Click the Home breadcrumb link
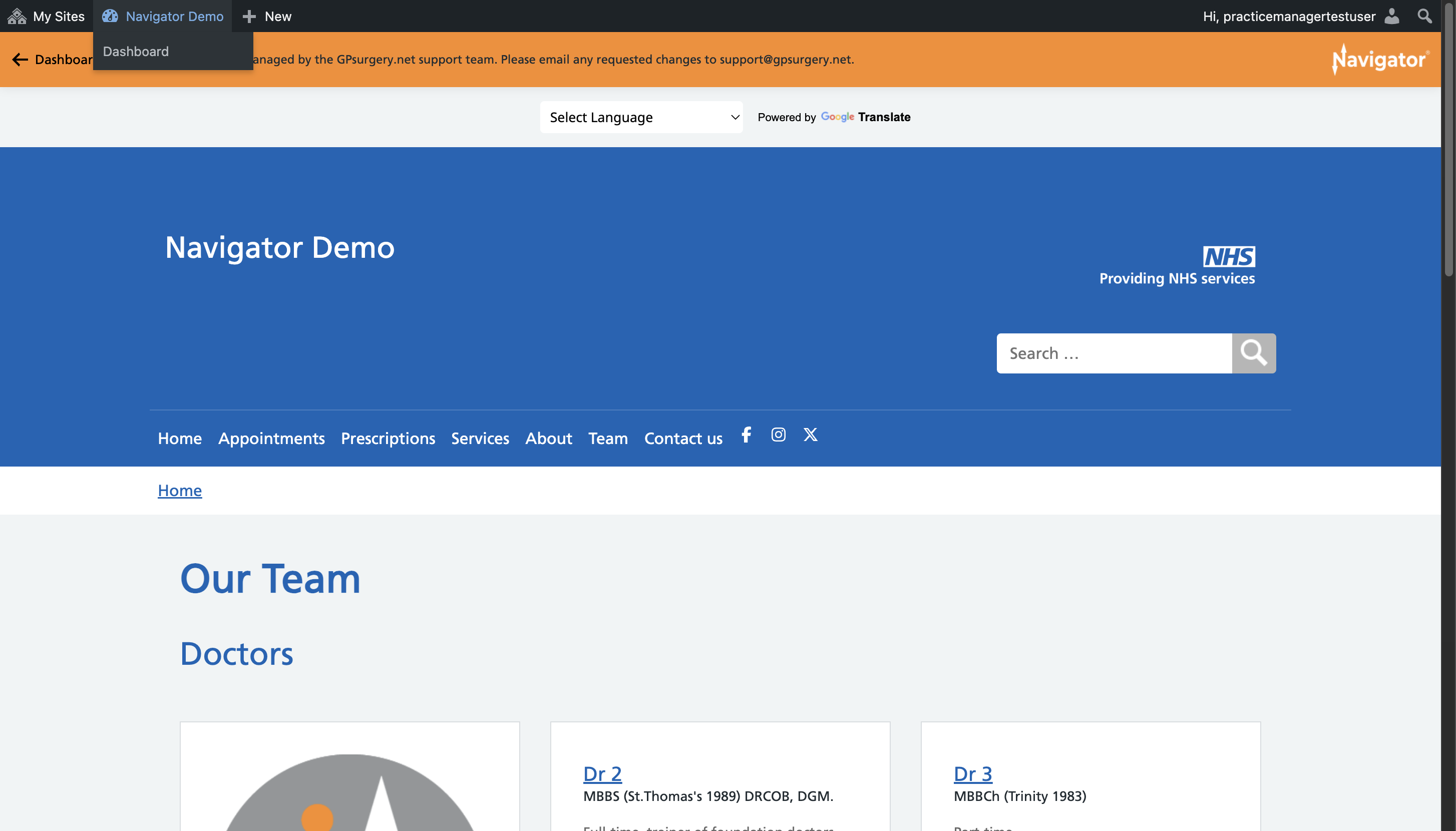This screenshot has height=831, width=1456. tap(180, 490)
